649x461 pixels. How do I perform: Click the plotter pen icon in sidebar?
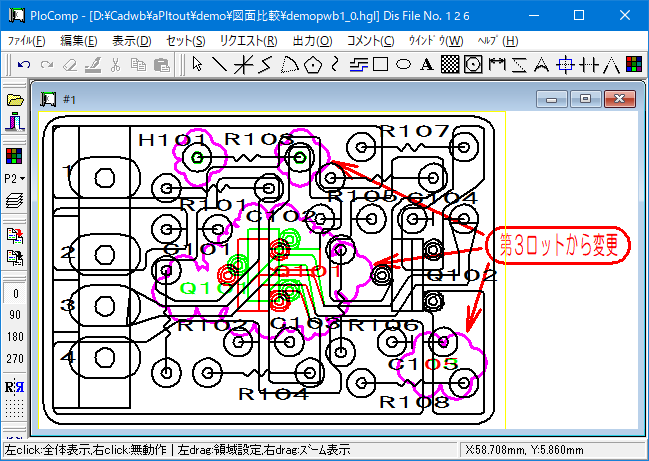(x=15, y=122)
